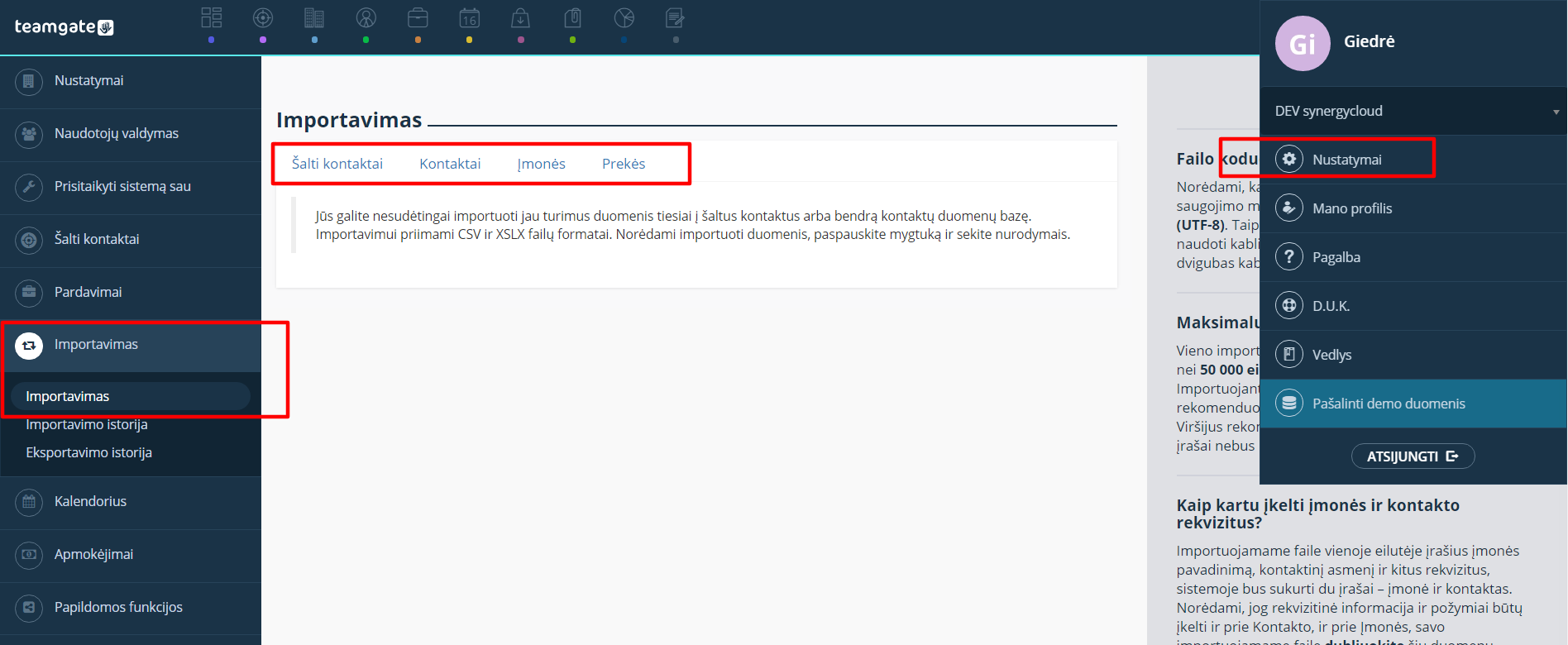Screen dimensions: 1568x645
Task: Click the Šalti kontaktai sidebar target icon
Action: (29, 240)
